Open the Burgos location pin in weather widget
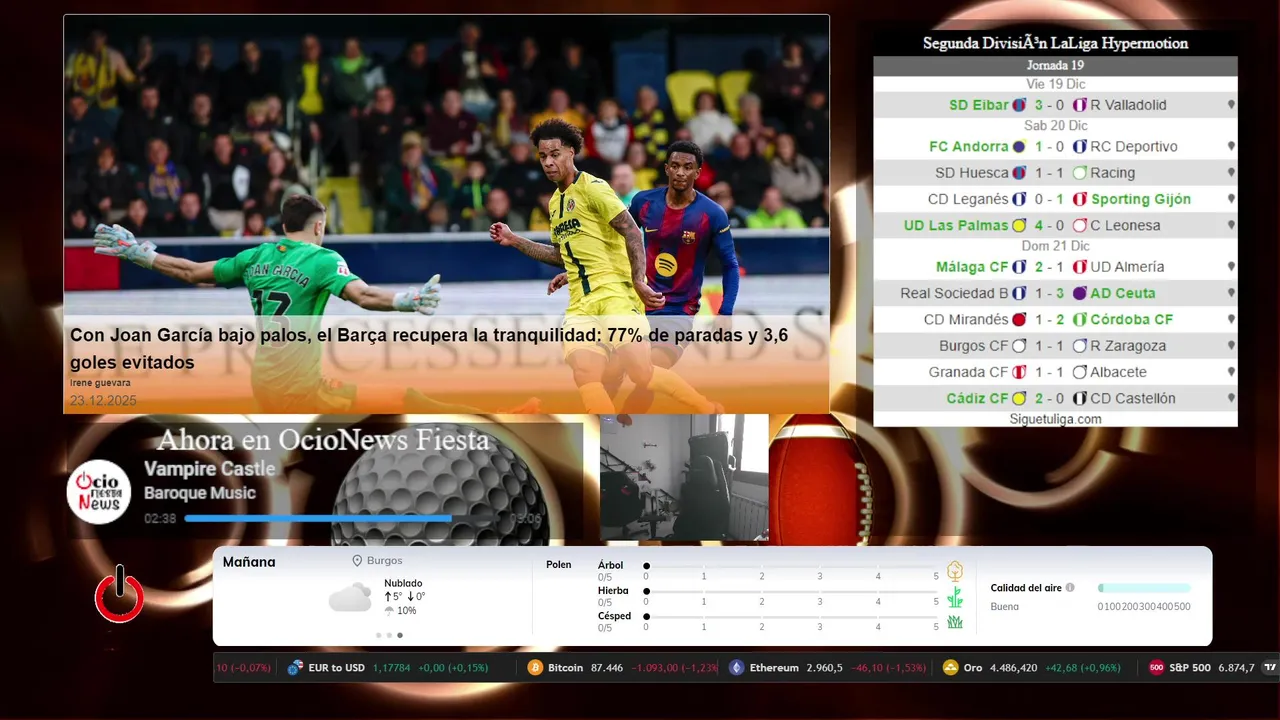This screenshot has width=1280, height=720. (357, 561)
